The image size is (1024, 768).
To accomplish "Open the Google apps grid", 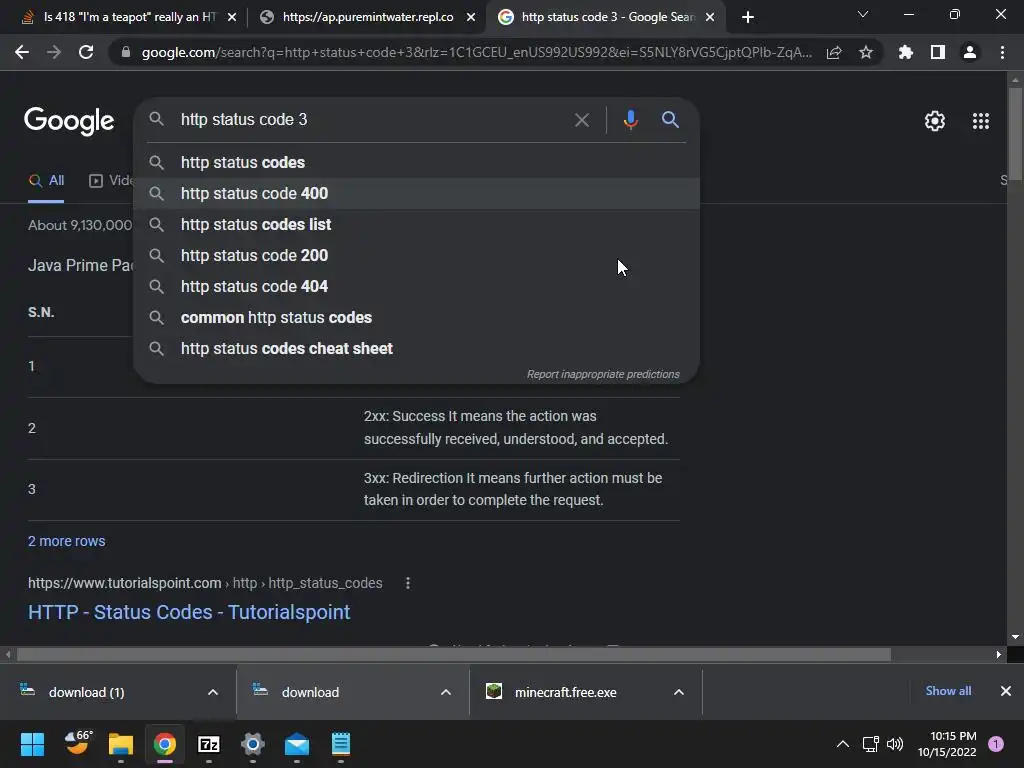I will pyautogui.click(x=980, y=121).
